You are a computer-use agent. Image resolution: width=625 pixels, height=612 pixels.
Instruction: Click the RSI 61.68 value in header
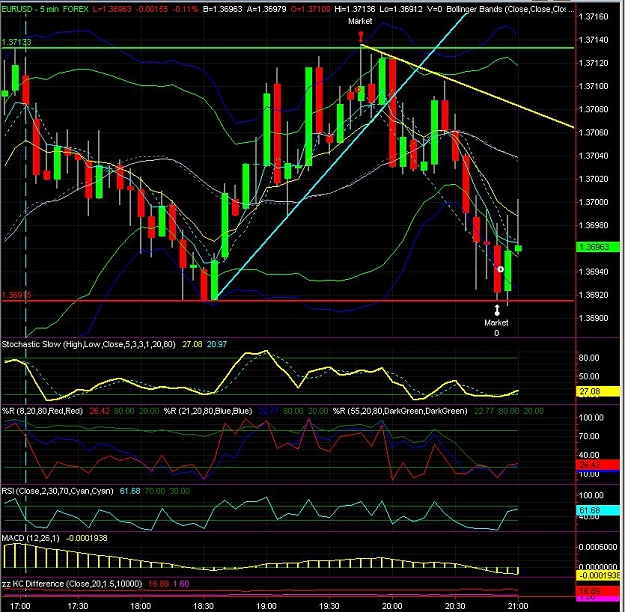coord(130,491)
